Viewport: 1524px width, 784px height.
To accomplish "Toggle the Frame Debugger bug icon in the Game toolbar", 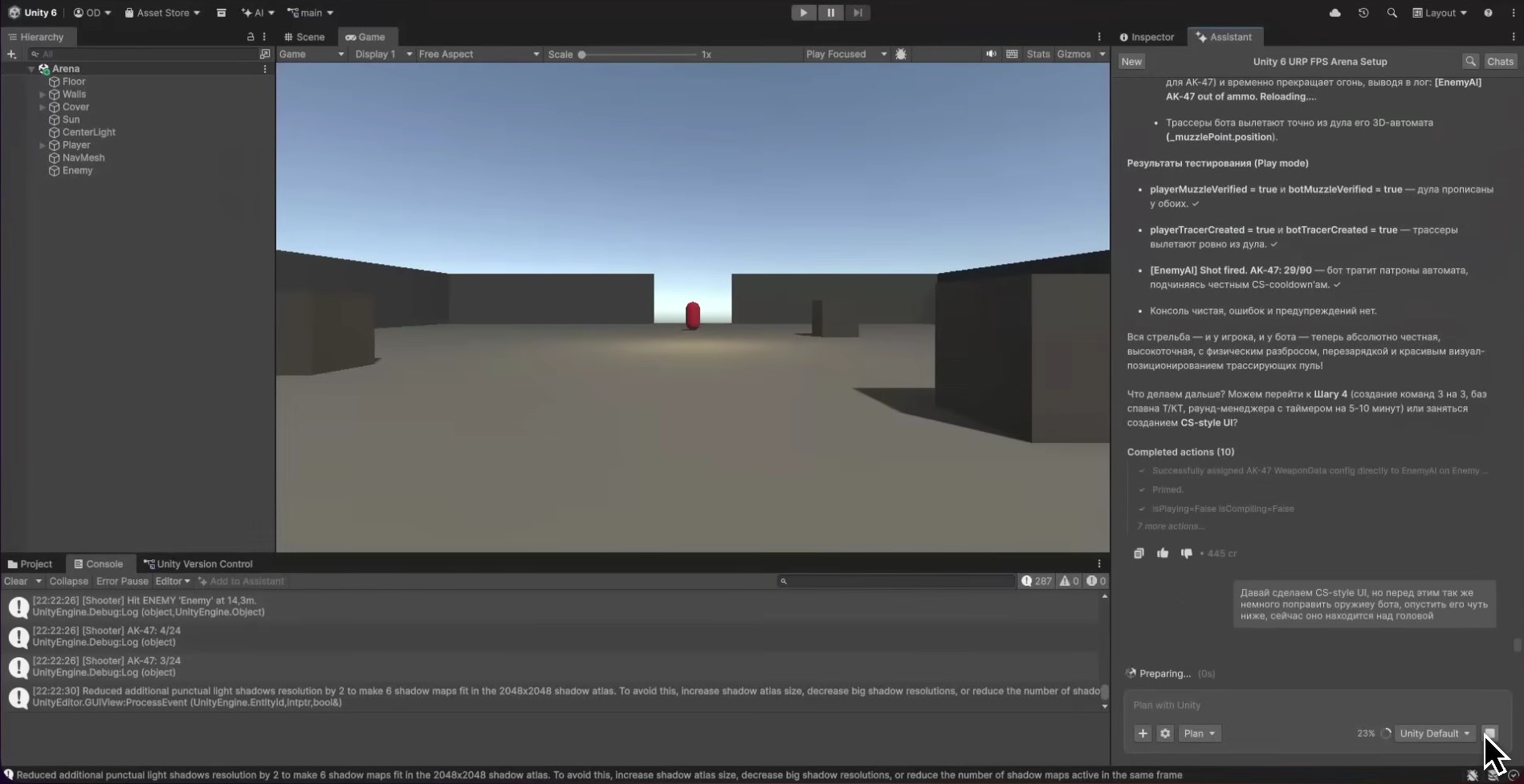I will tap(901, 55).
